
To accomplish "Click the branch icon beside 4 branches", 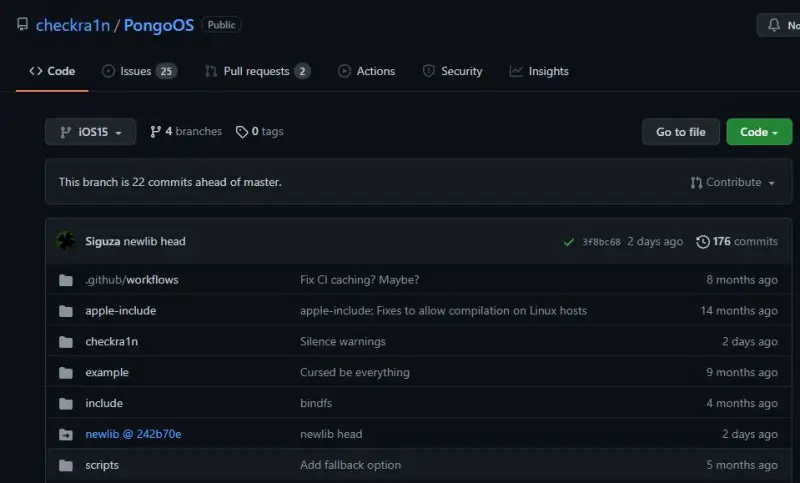I will (x=156, y=132).
